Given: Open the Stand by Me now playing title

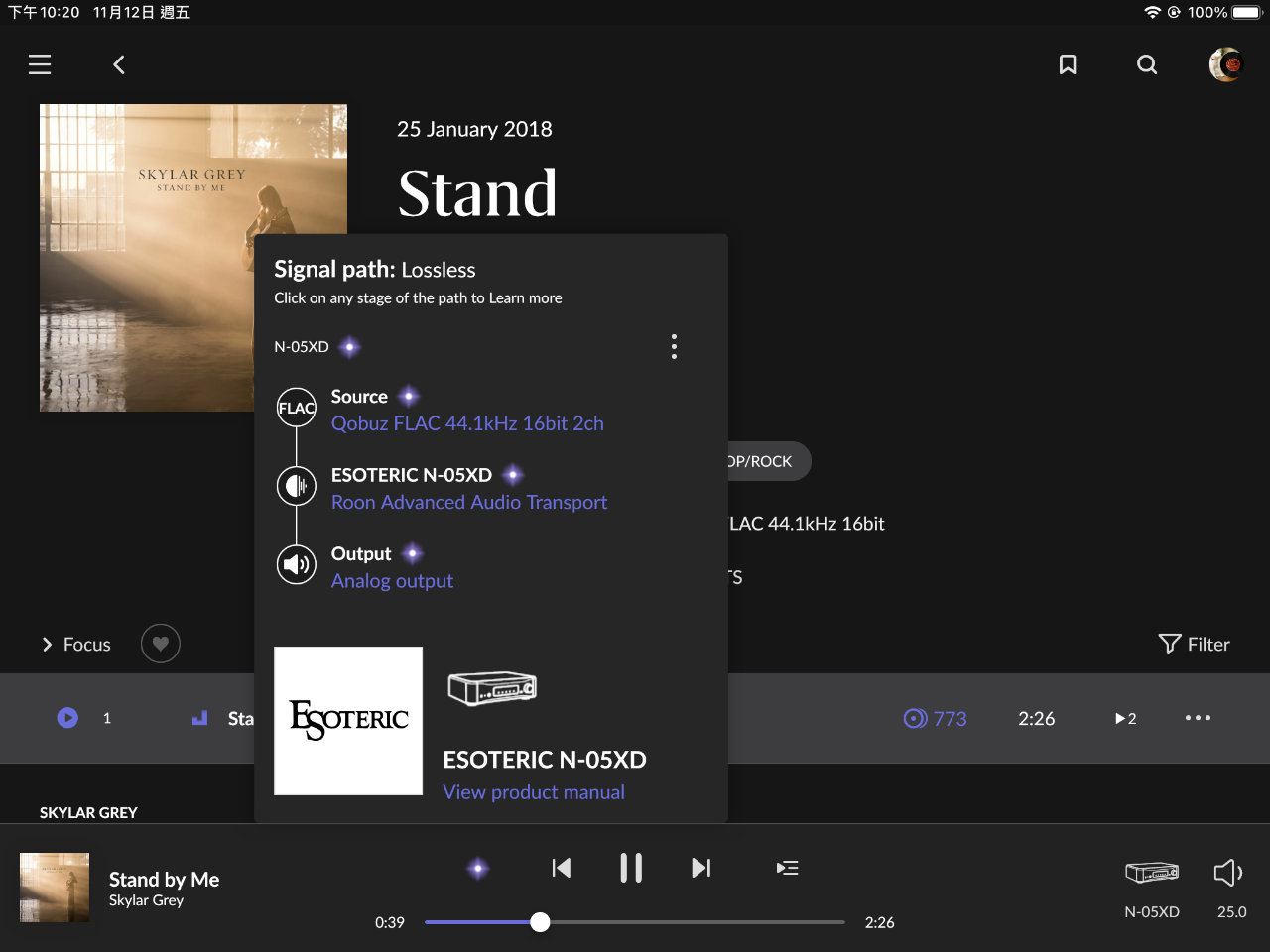Looking at the screenshot, I should (165, 880).
